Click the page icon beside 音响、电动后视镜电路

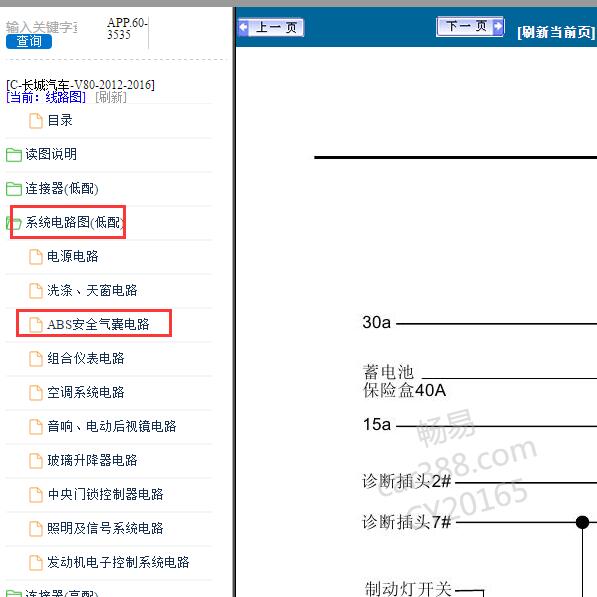click(x=36, y=426)
